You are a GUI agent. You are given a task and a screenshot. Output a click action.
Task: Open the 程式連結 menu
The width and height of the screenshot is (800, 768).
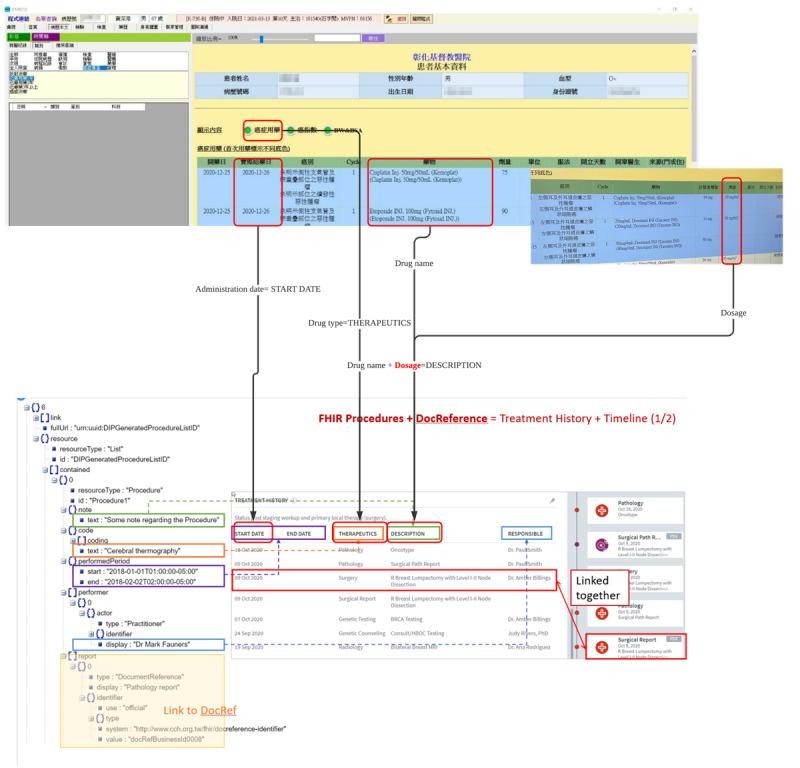tap(16, 19)
